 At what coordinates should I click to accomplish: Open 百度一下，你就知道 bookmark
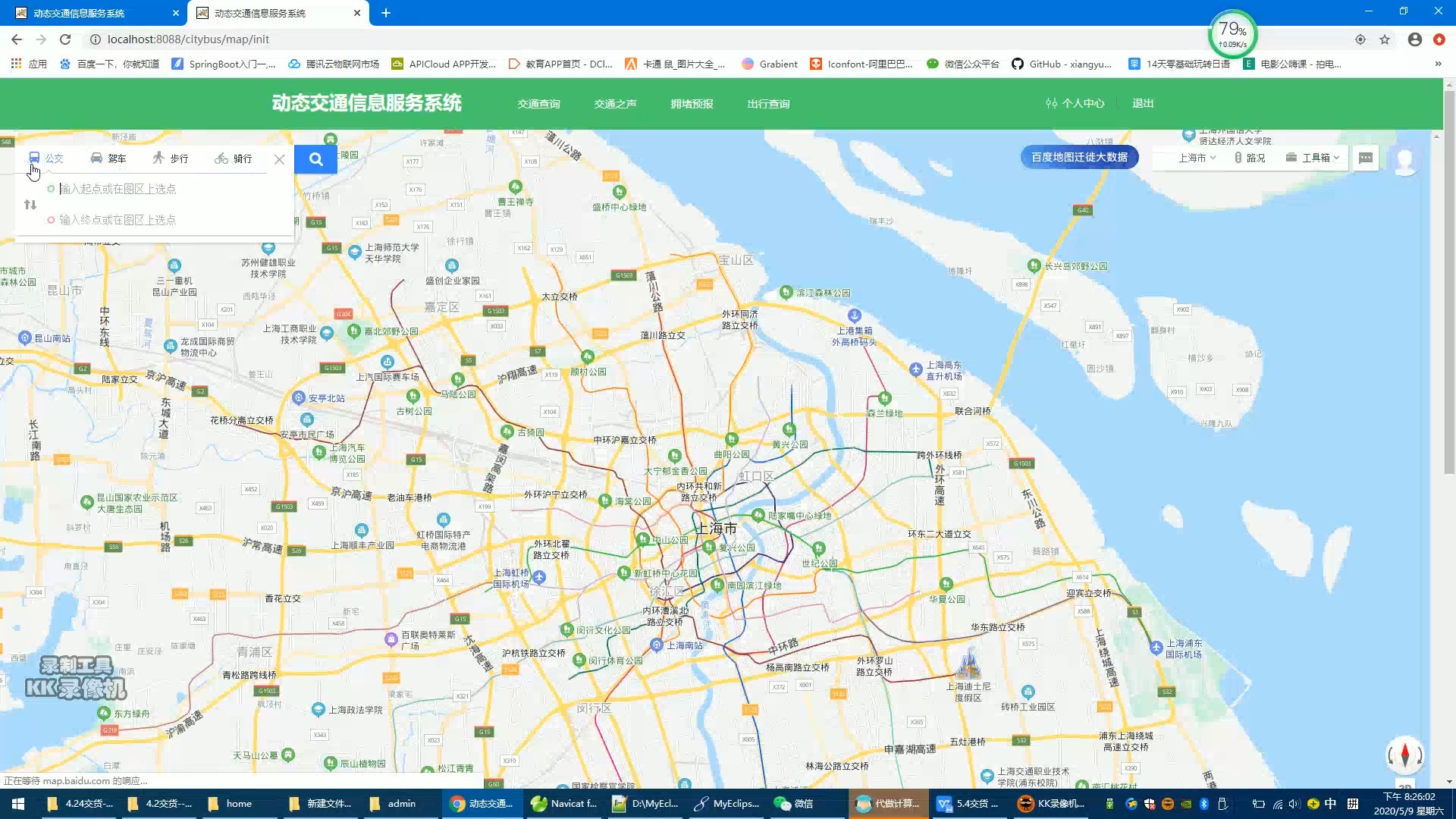pos(110,64)
